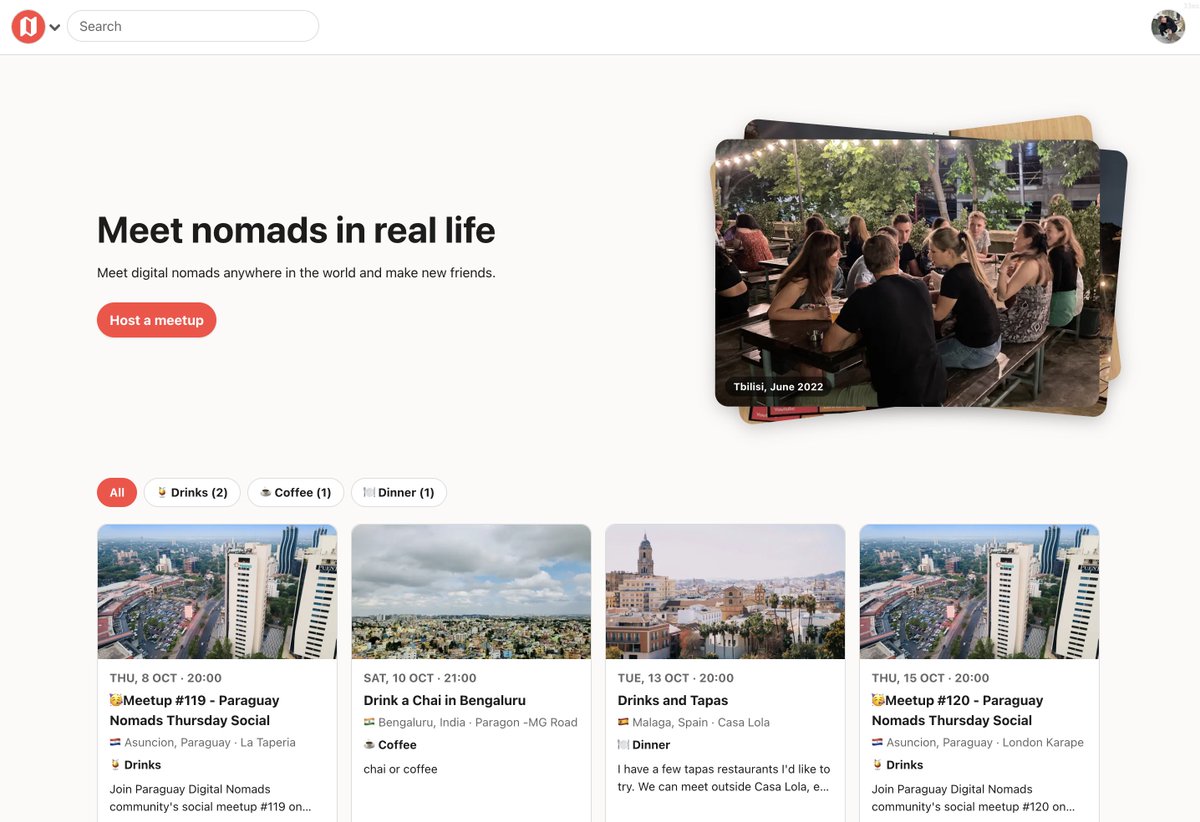Open Malaga cathedral photo thumbnail
The image size is (1200, 822).
[725, 592]
